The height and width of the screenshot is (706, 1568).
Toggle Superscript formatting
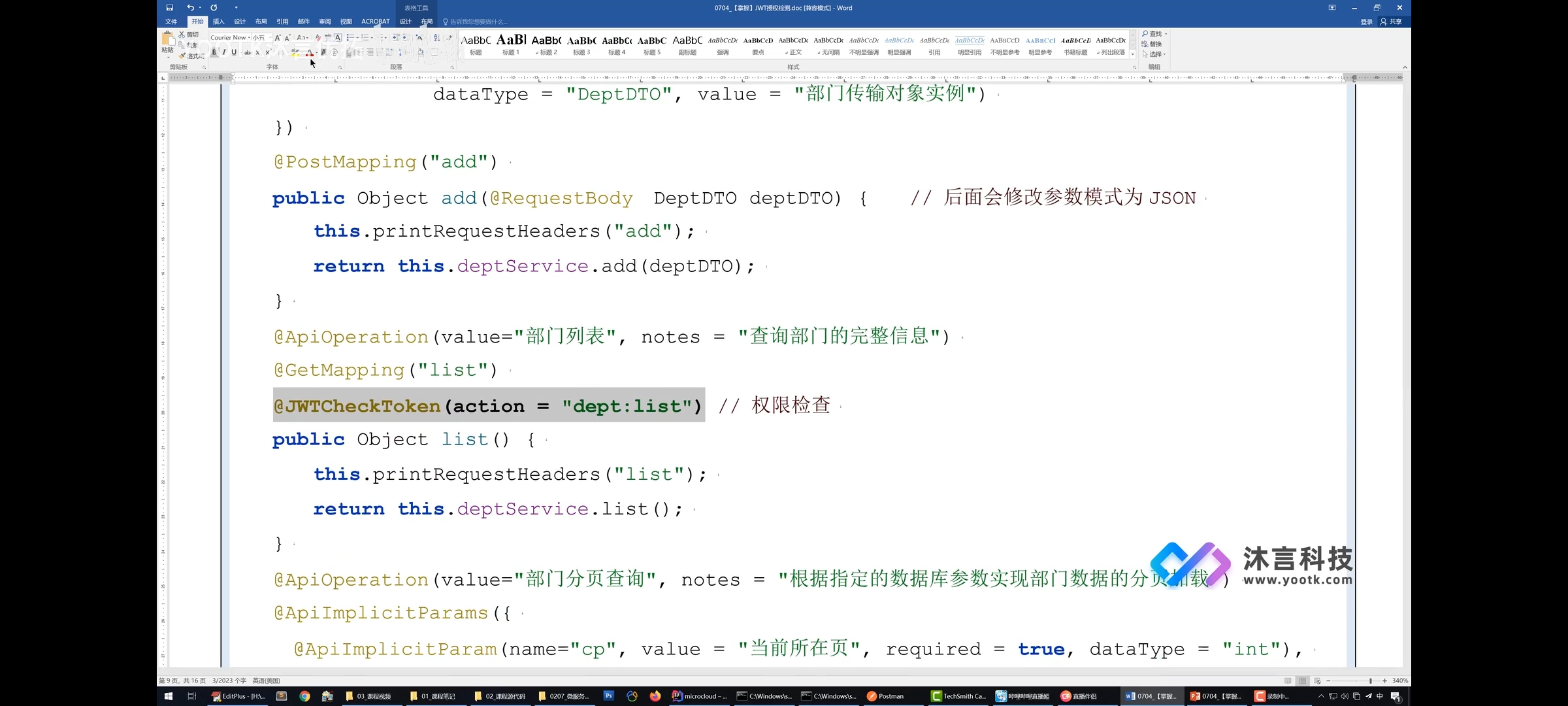coord(267,52)
